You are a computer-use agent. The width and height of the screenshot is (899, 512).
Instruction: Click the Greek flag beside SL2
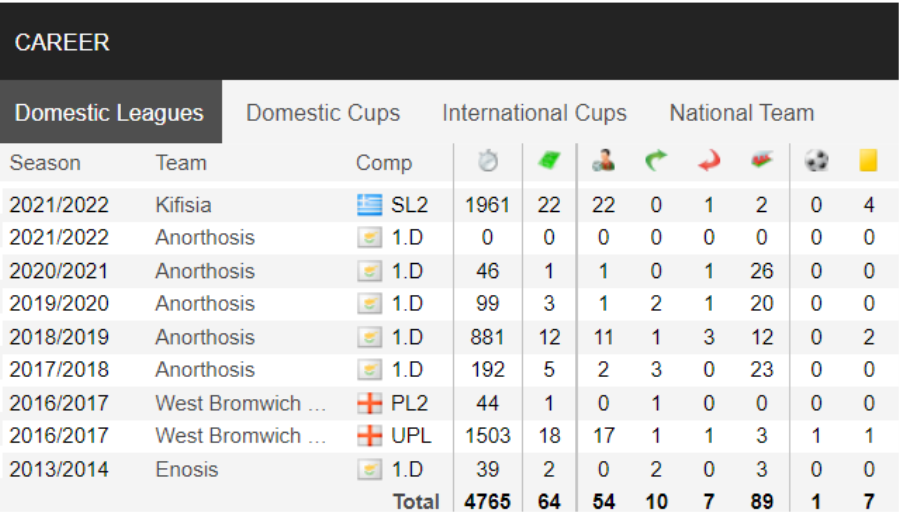tap(369, 205)
